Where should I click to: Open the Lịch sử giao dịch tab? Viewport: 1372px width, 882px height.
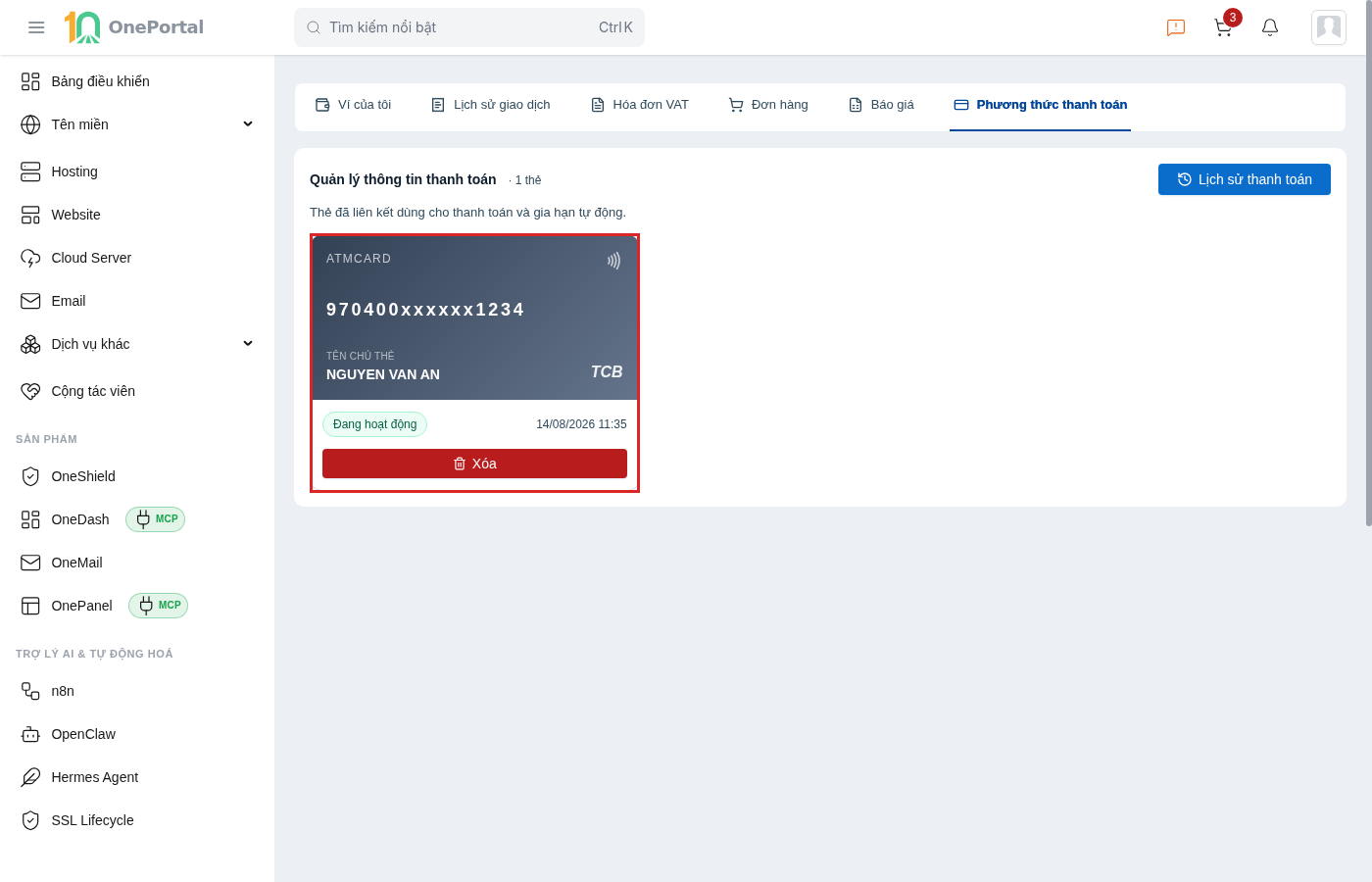pyautogui.click(x=491, y=105)
